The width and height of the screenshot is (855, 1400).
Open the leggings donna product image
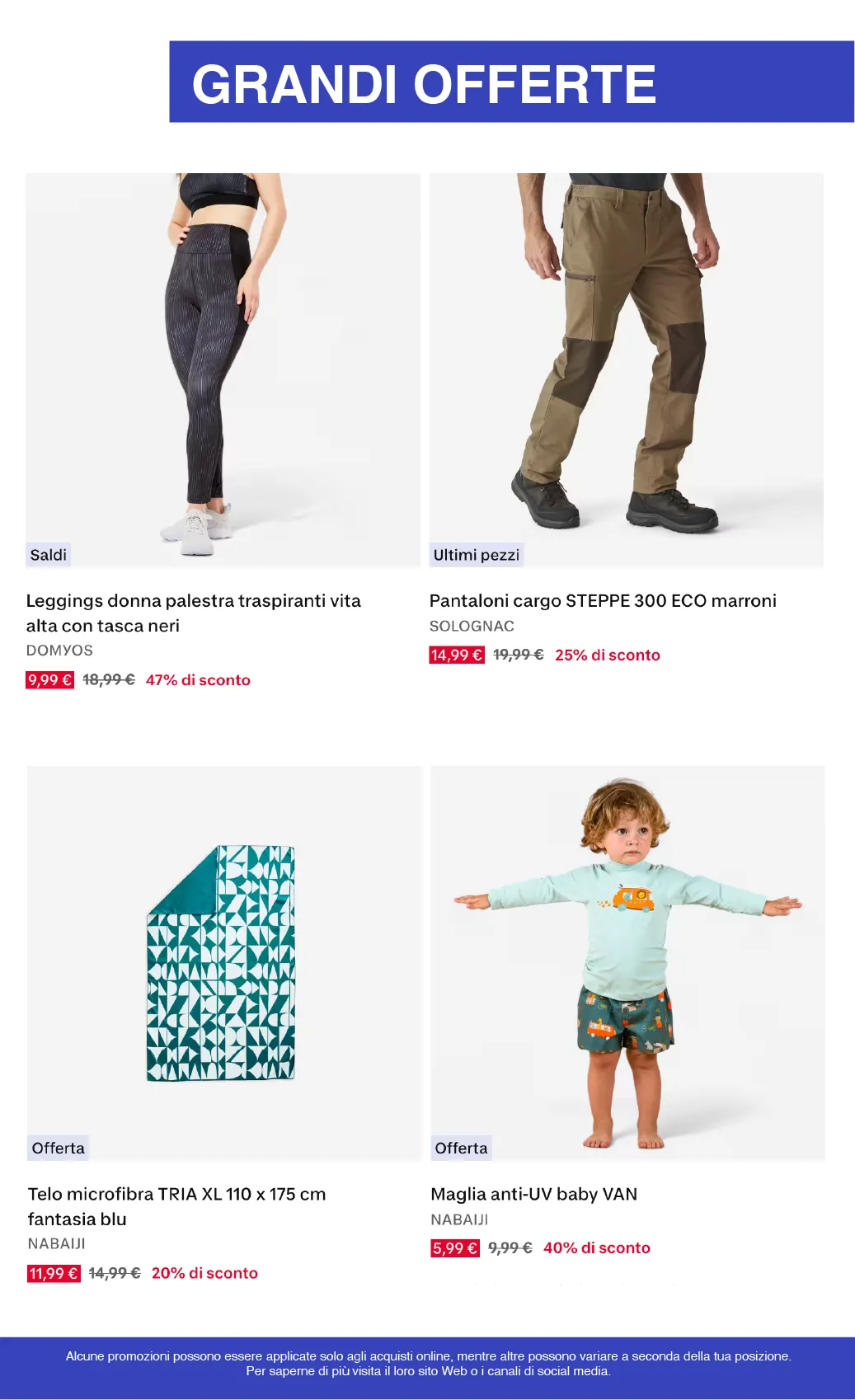pyautogui.click(x=223, y=369)
